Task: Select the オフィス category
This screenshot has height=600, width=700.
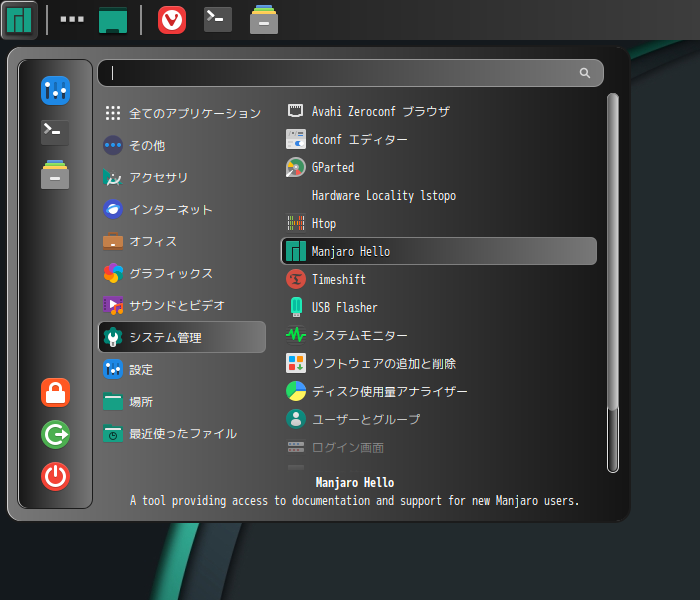Action: (182, 242)
